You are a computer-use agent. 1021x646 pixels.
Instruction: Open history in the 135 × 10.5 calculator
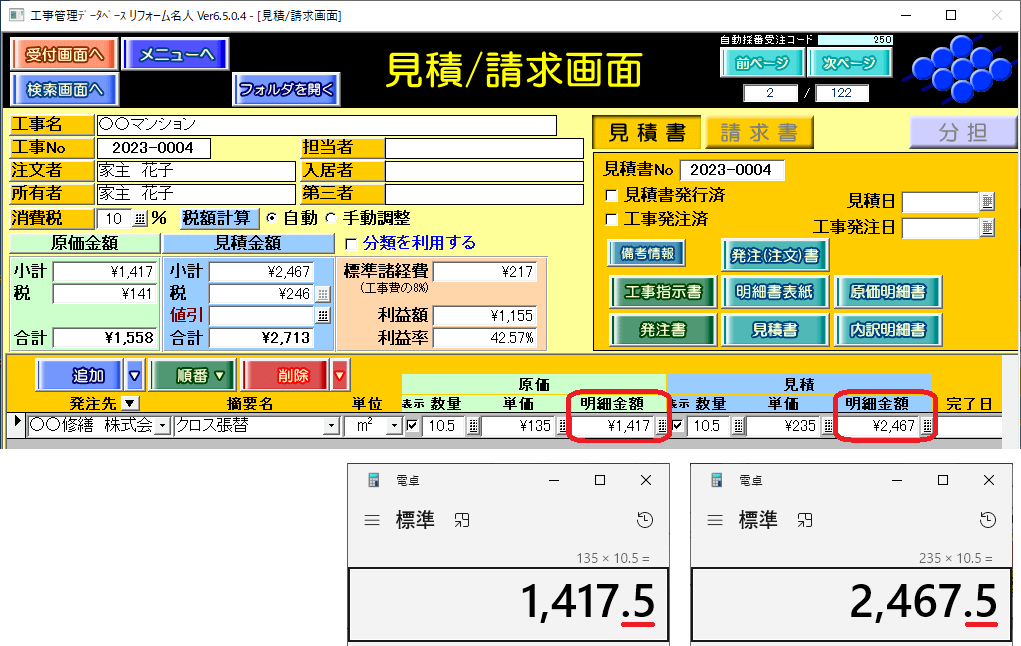tap(645, 520)
